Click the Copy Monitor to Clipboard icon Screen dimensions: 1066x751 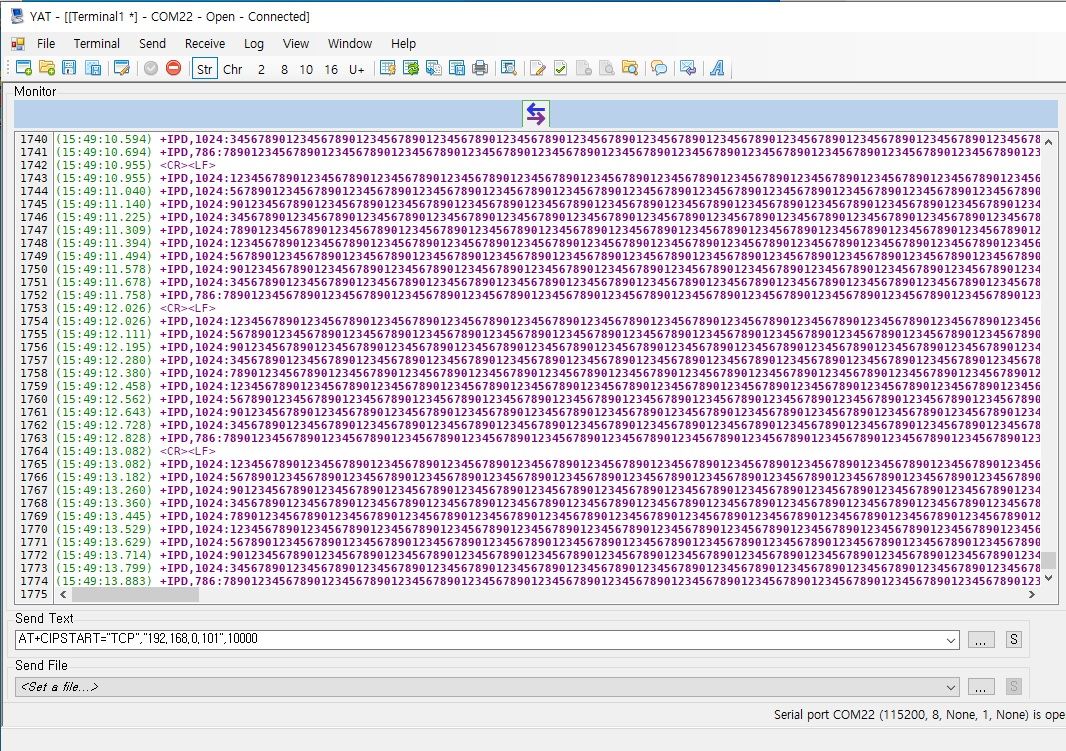[x=434, y=68]
